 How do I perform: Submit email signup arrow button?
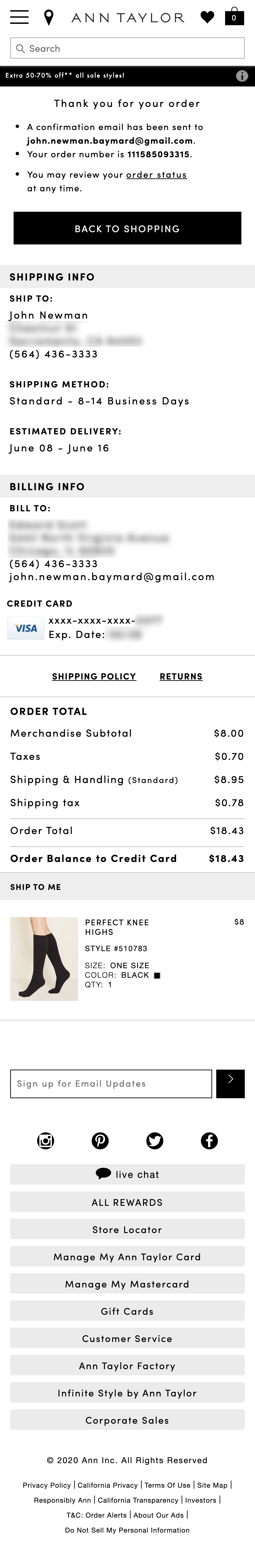(230, 1083)
